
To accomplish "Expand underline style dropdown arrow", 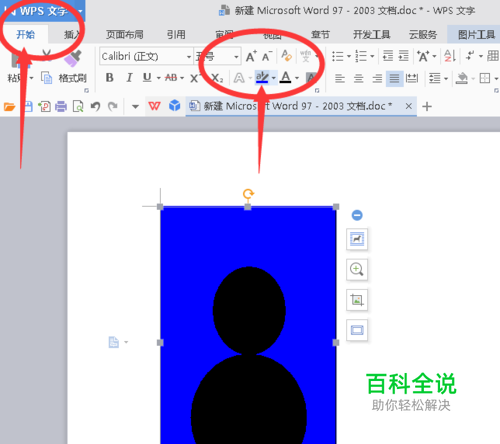I will tap(158, 78).
